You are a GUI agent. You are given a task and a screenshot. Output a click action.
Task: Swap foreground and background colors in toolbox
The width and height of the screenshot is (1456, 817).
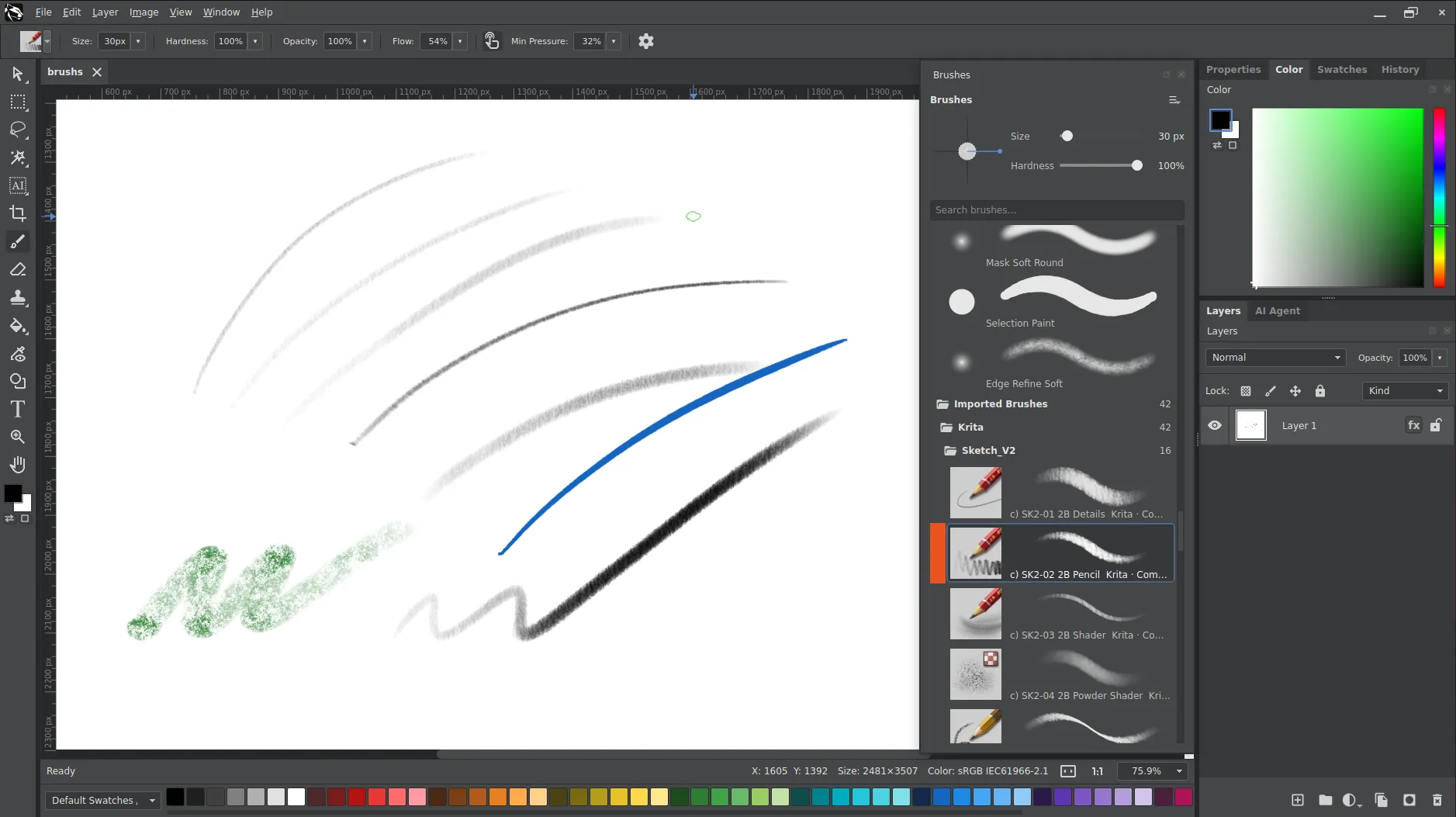pyautogui.click(x=9, y=518)
